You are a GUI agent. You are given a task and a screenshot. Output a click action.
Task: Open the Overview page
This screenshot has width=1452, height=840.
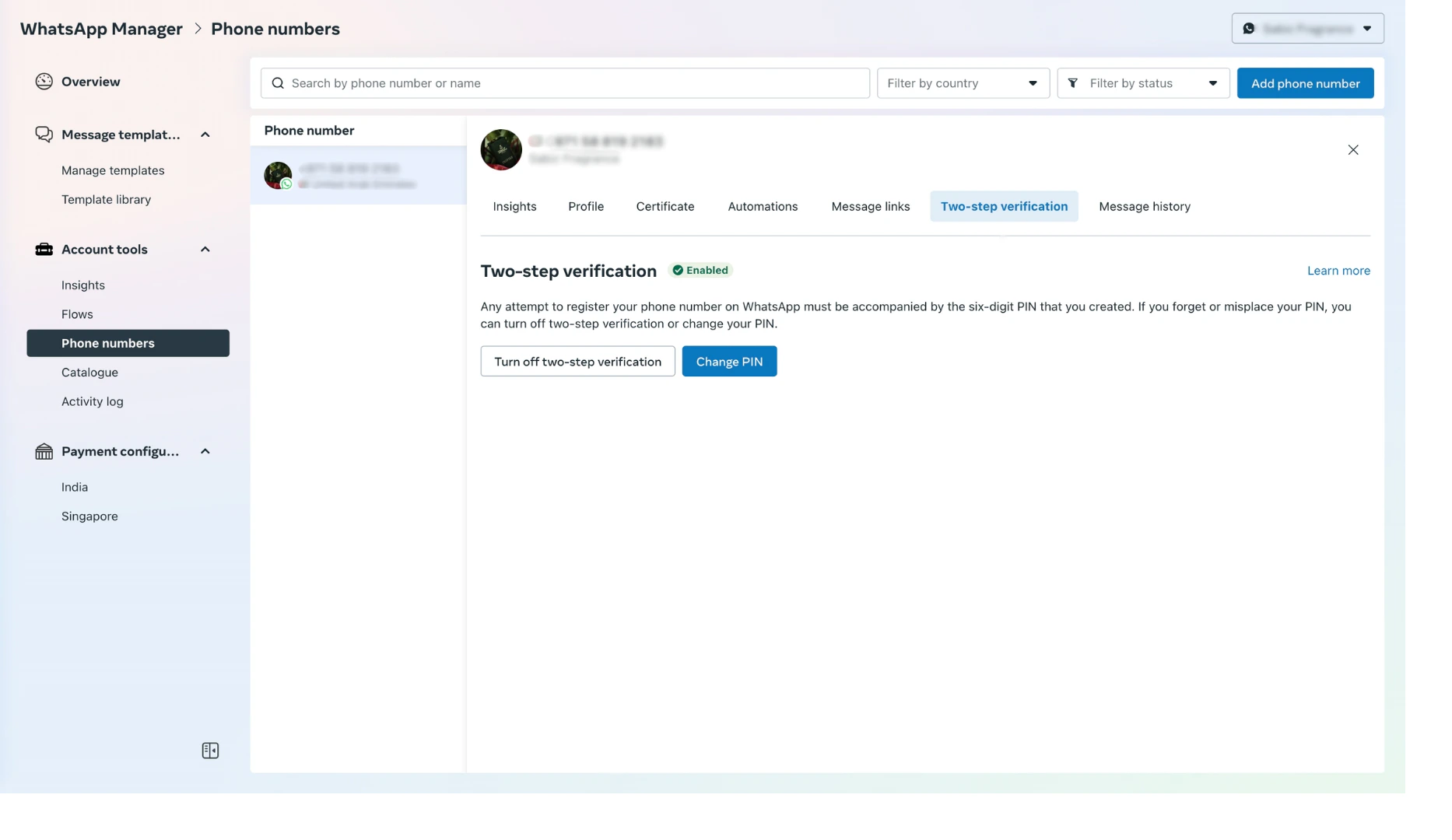point(90,82)
